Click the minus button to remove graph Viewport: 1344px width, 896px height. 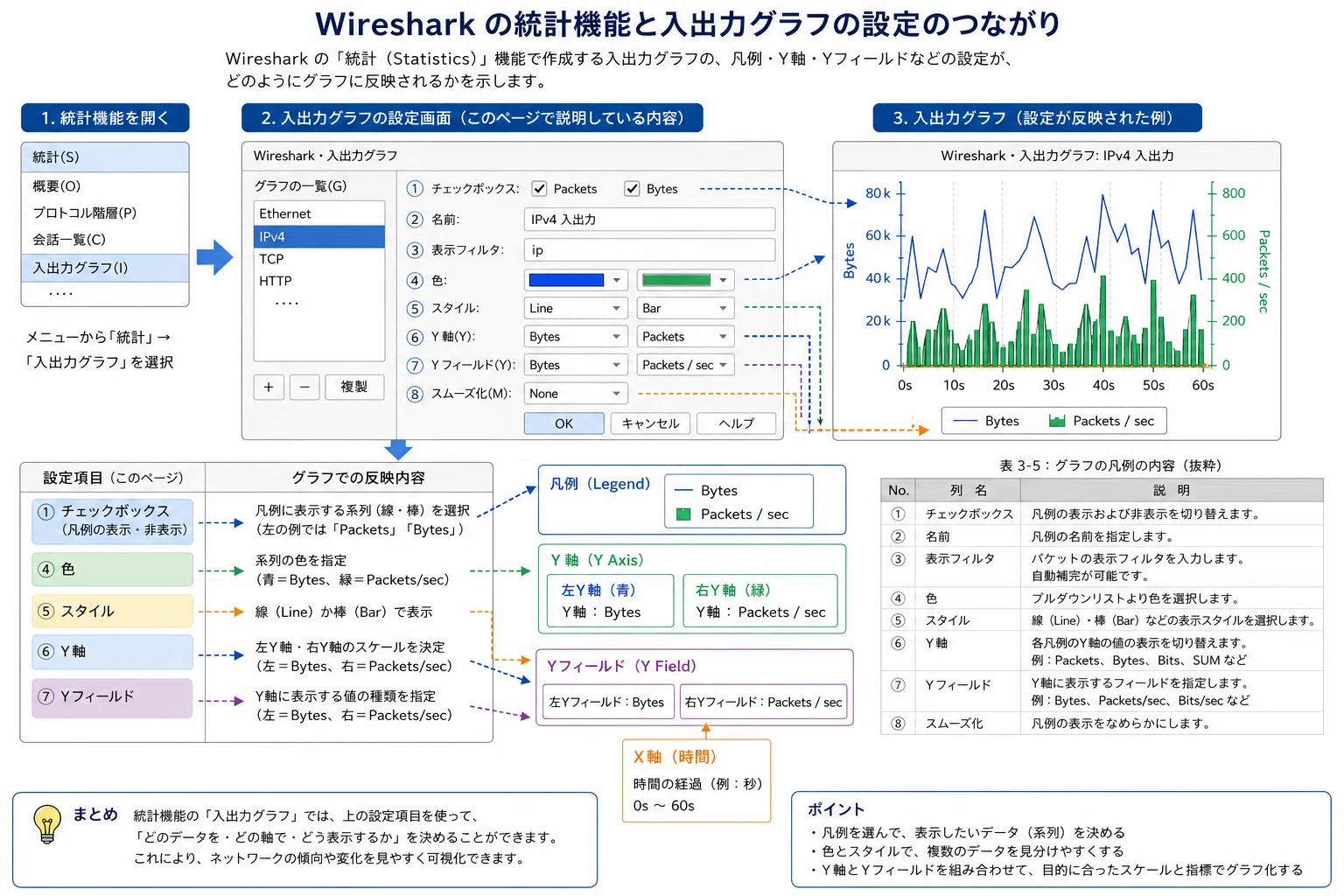pyautogui.click(x=304, y=387)
